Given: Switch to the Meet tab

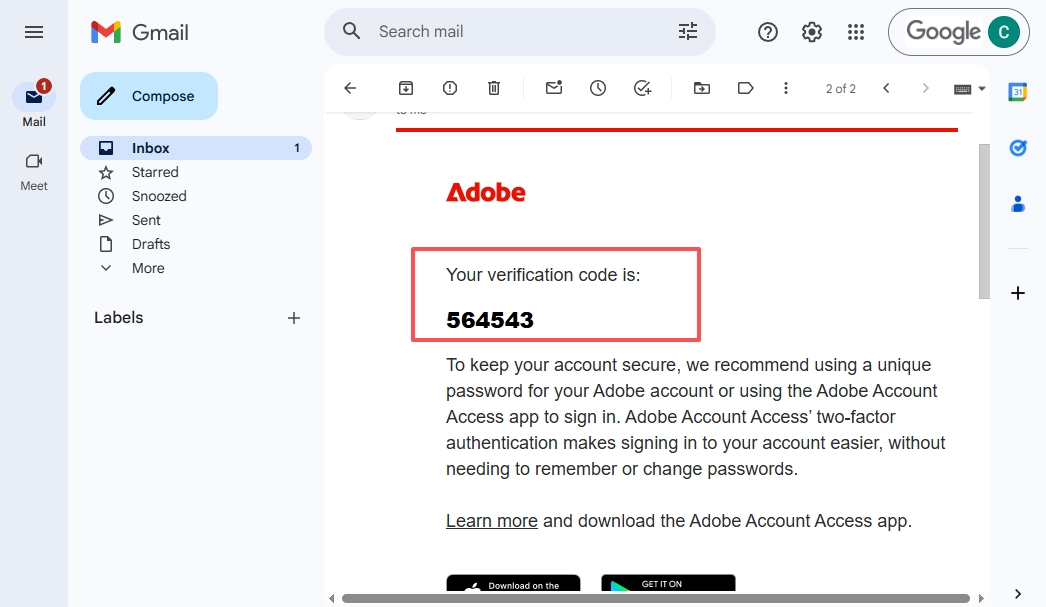Looking at the screenshot, I should pyautogui.click(x=34, y=170).
